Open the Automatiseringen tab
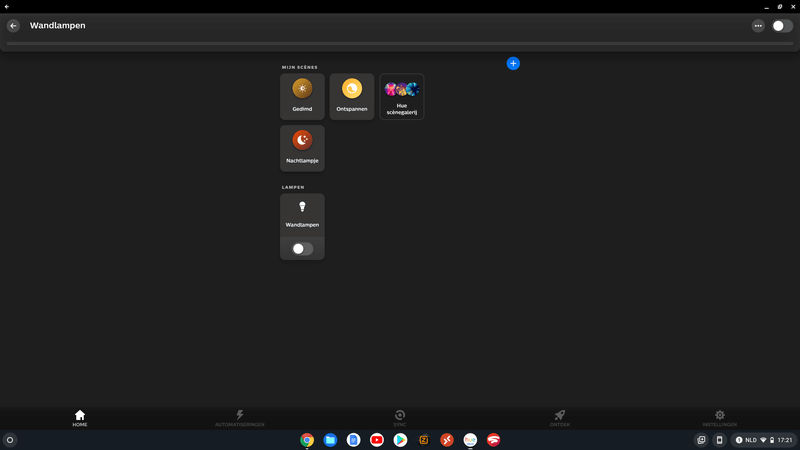This screenshot has width=800, height=450. [x=240, y=418]
